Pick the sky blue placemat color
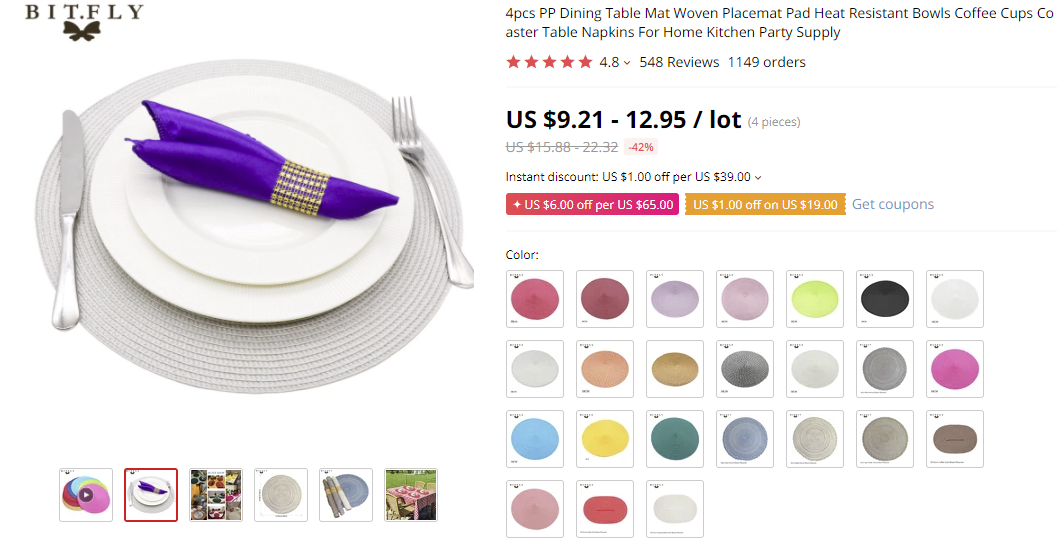 pyautogui.click(x=535, y=438)
